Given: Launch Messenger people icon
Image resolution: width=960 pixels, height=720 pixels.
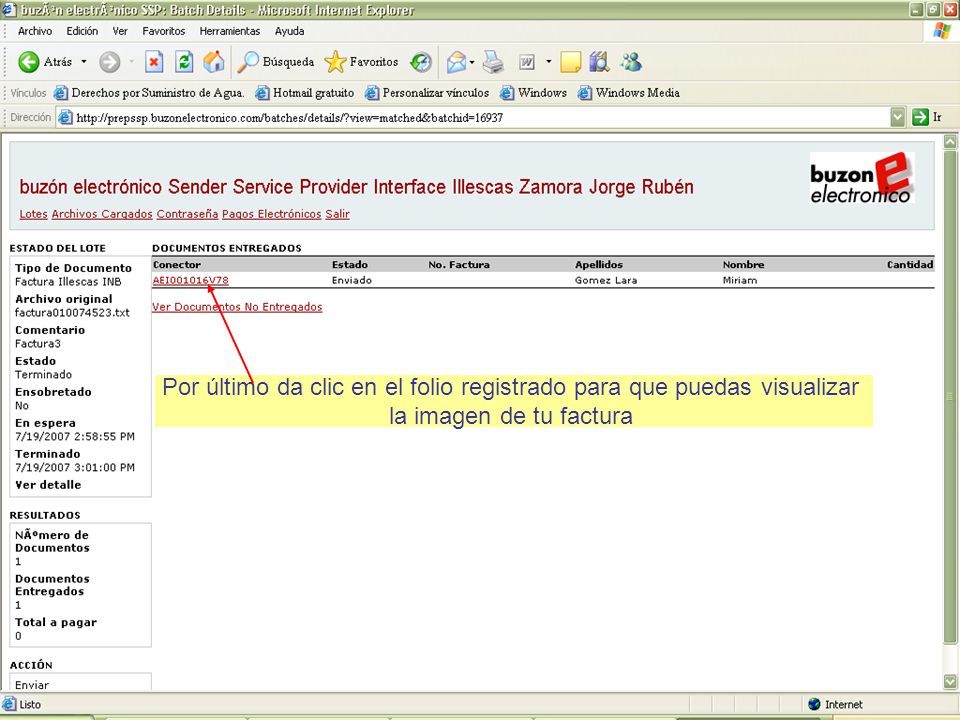Looking at the screenshot, I should (x=631, y=62).
